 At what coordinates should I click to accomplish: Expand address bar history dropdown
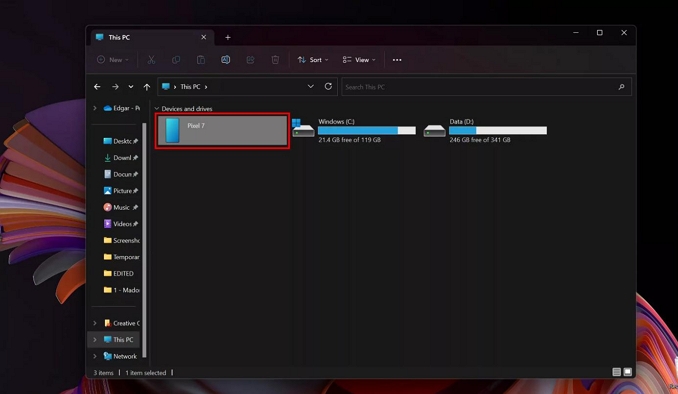[x=310, y=86]
